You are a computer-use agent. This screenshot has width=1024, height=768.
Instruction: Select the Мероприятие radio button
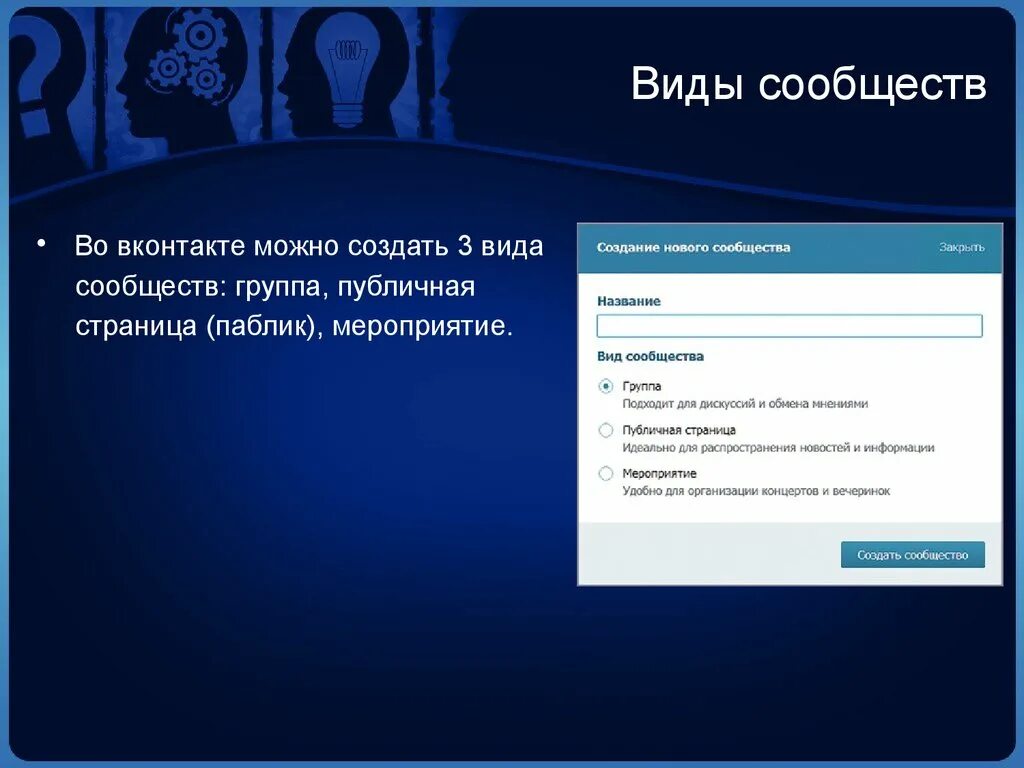pos(606,473)
